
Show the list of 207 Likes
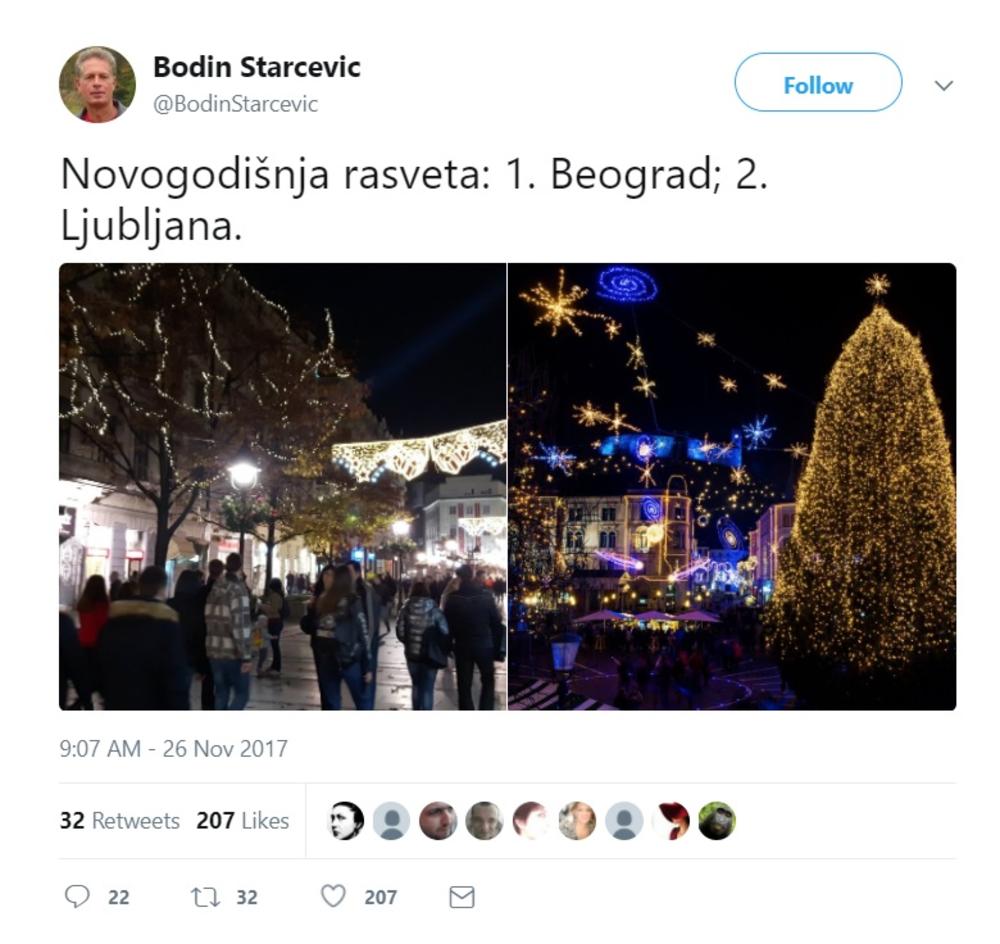[242, 820]
